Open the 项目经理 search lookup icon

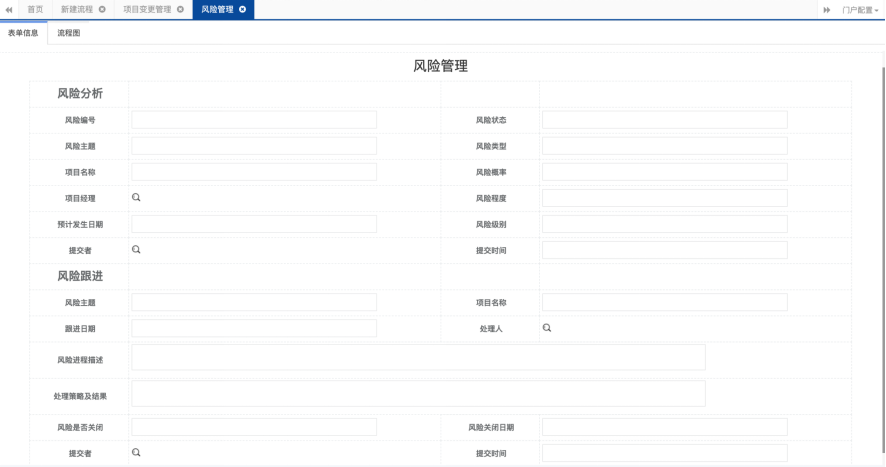(136, 197)
